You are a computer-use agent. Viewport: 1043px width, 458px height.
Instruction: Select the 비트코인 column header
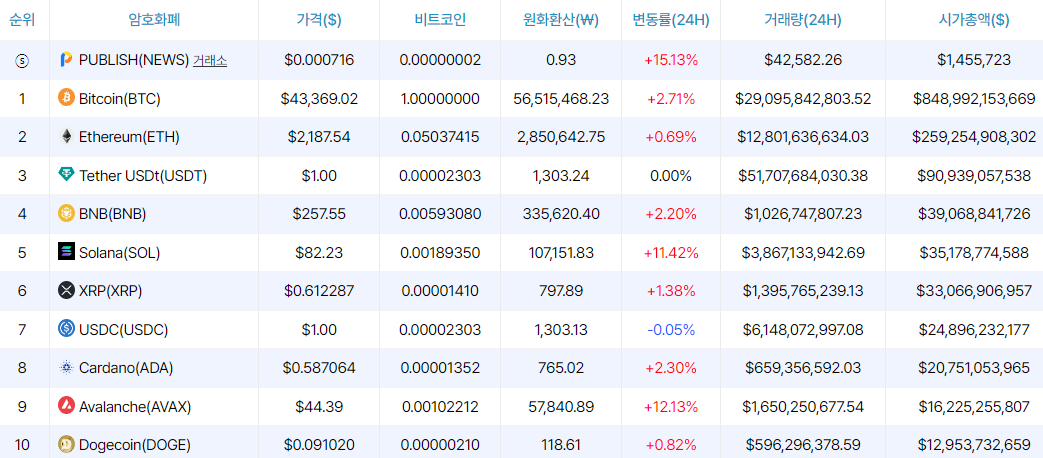440,19
